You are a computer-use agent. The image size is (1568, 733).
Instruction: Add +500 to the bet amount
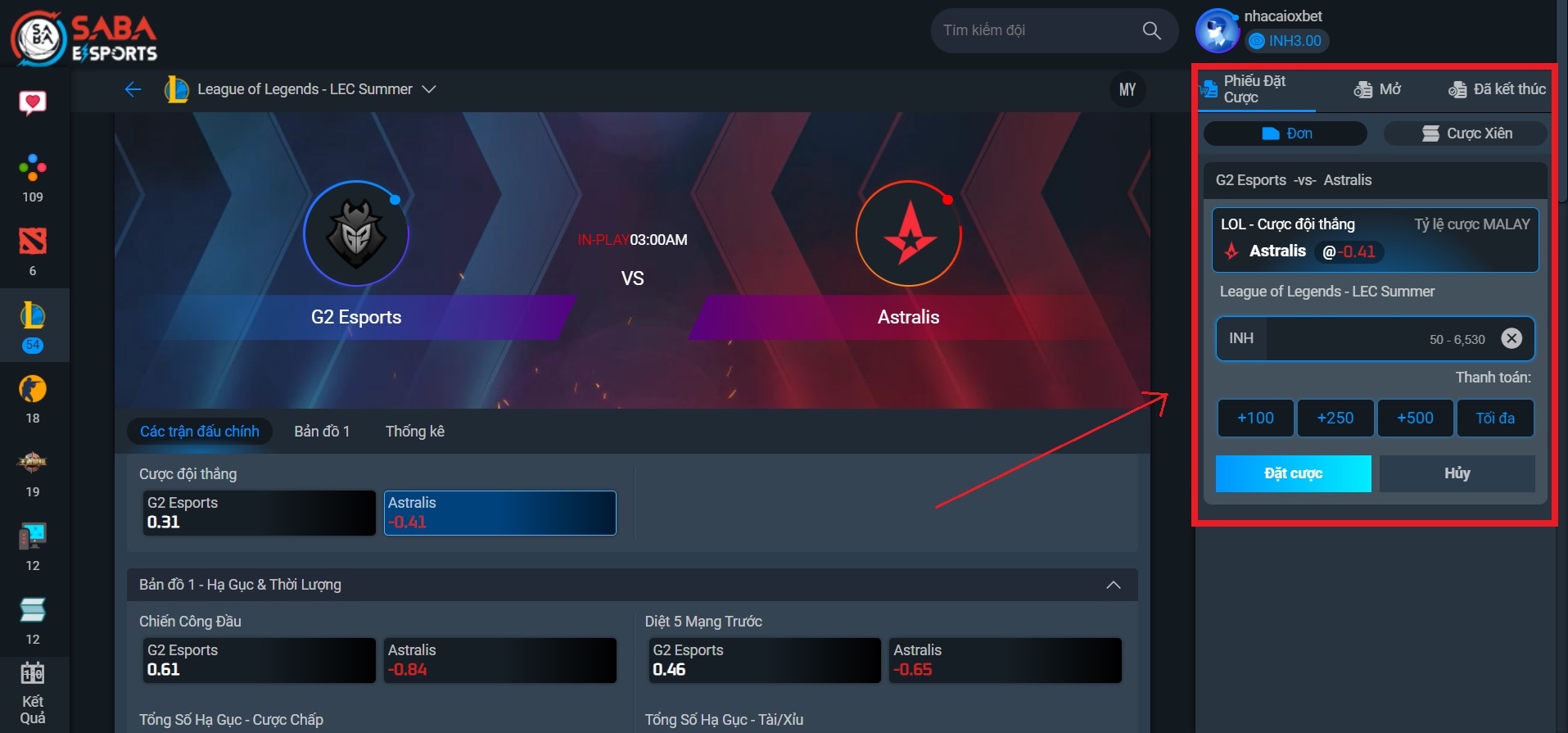[x=1414, y=419]
